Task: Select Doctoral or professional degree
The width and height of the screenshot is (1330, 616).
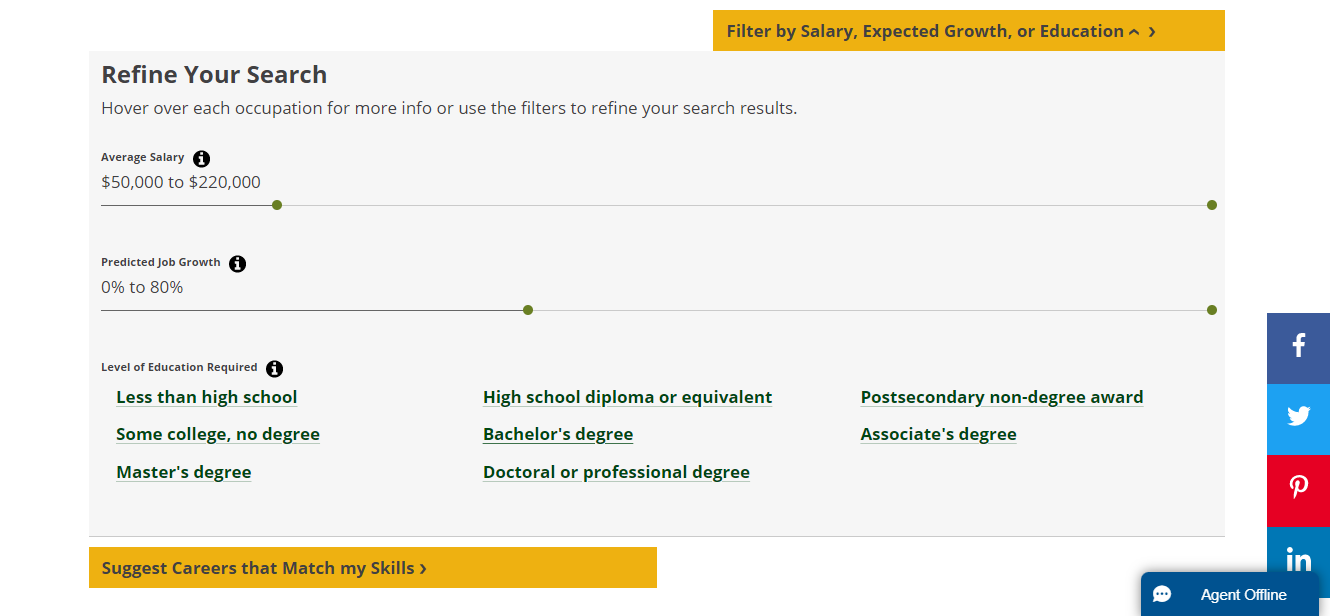Action: (616, 472)
